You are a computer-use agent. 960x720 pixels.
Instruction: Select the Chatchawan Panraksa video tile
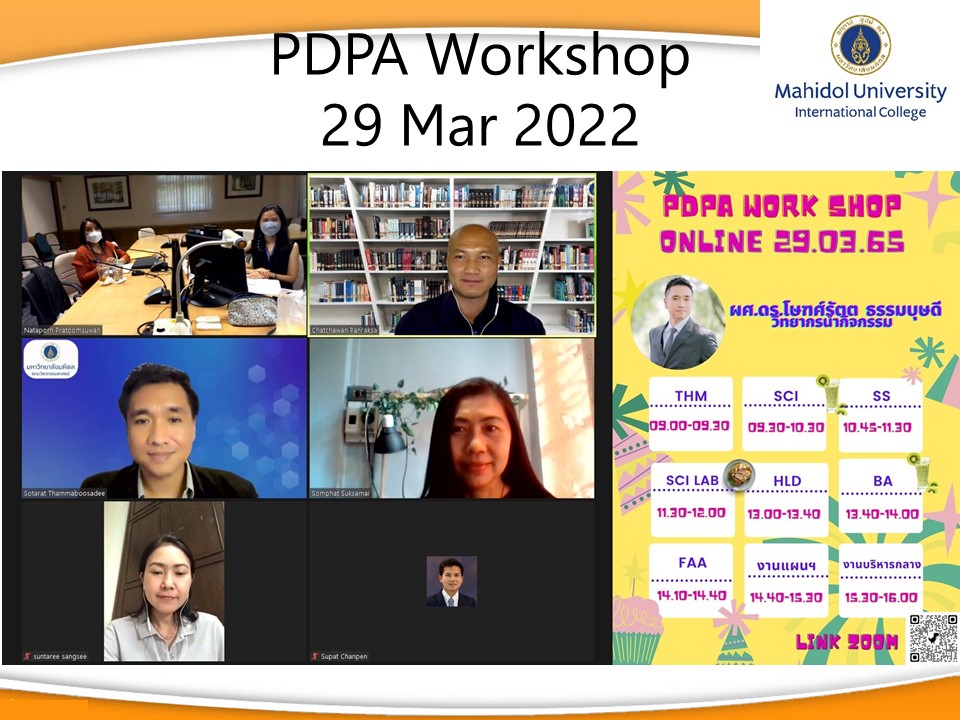coord(452,255)
